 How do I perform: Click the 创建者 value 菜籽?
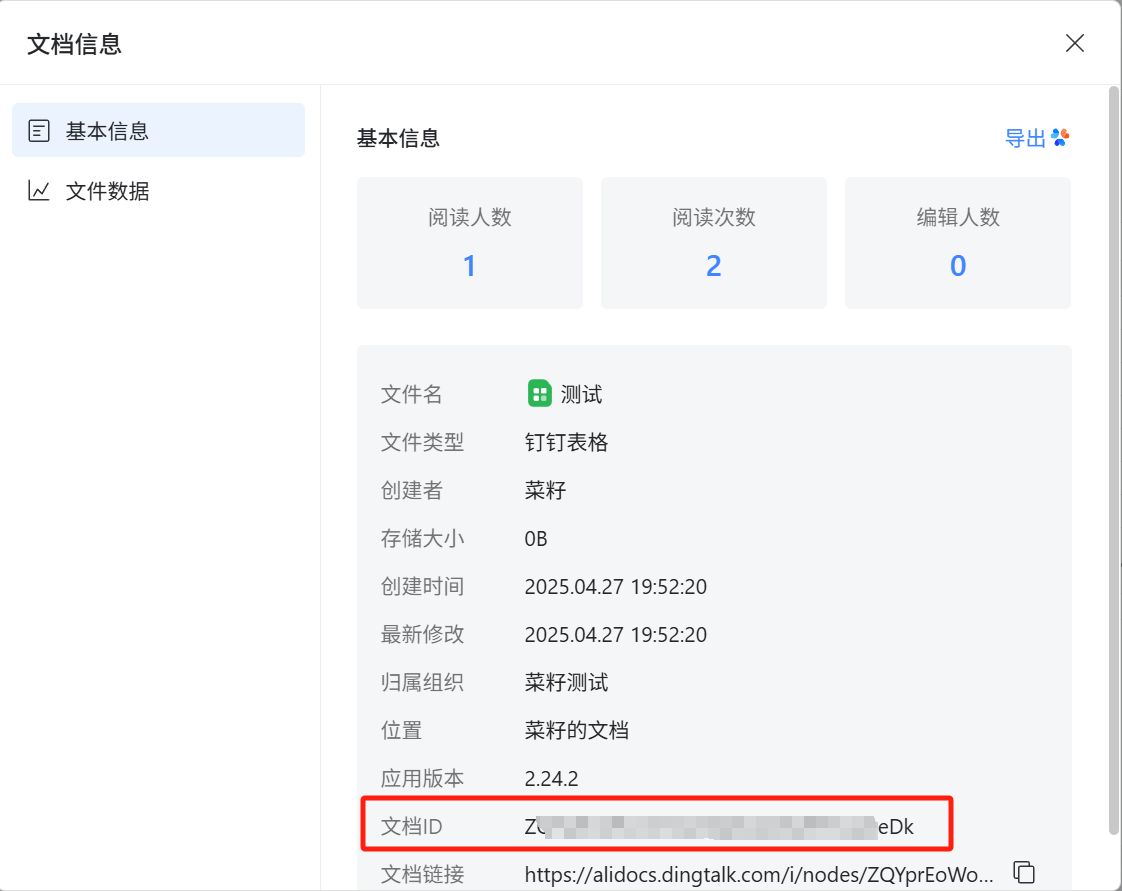coord(545,491)
